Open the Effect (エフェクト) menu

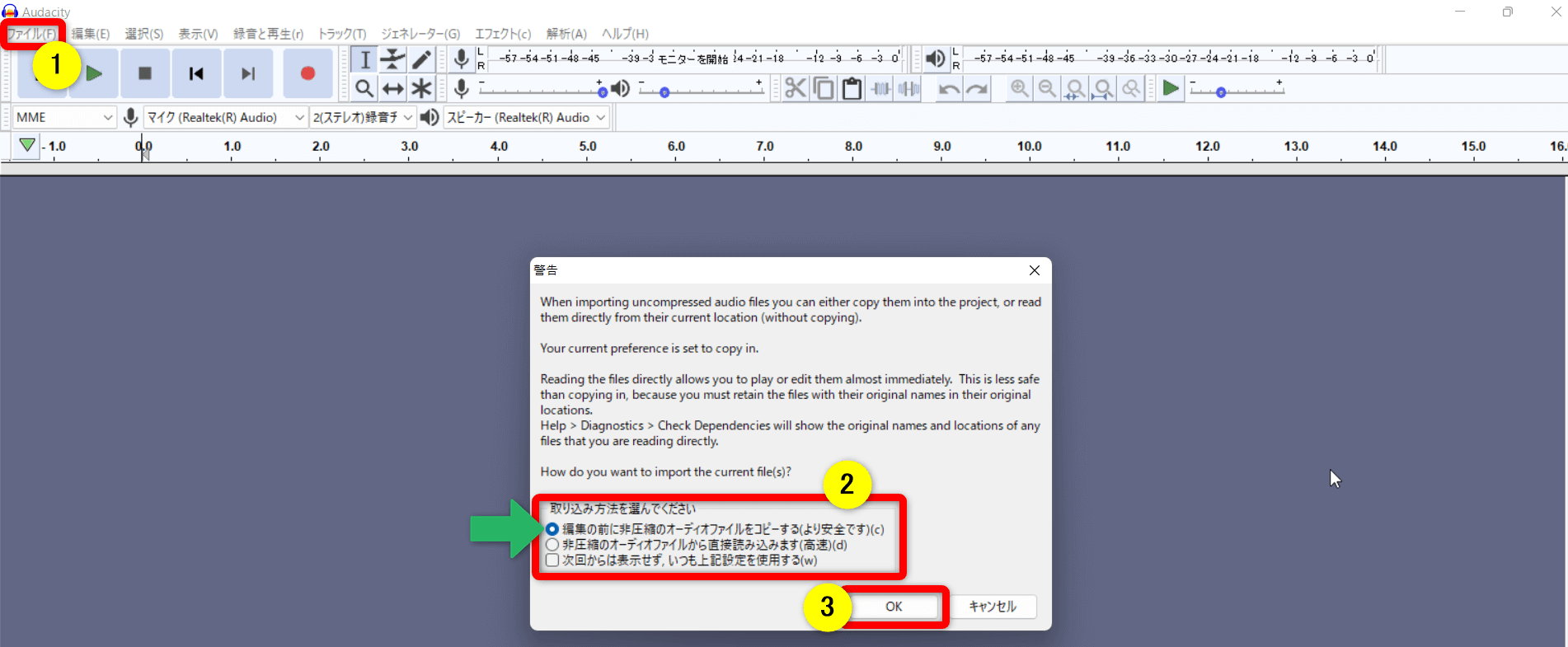point(503,34)
